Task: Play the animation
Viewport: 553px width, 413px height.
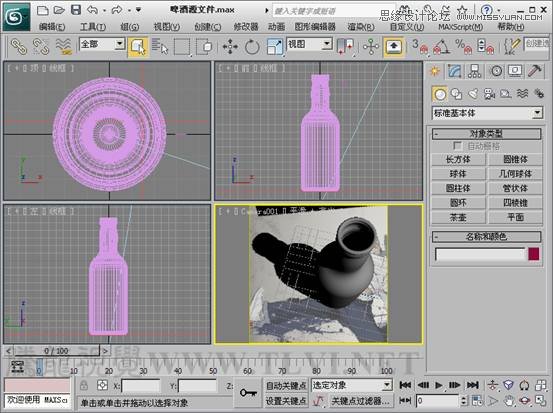Action: pos(439,385)
